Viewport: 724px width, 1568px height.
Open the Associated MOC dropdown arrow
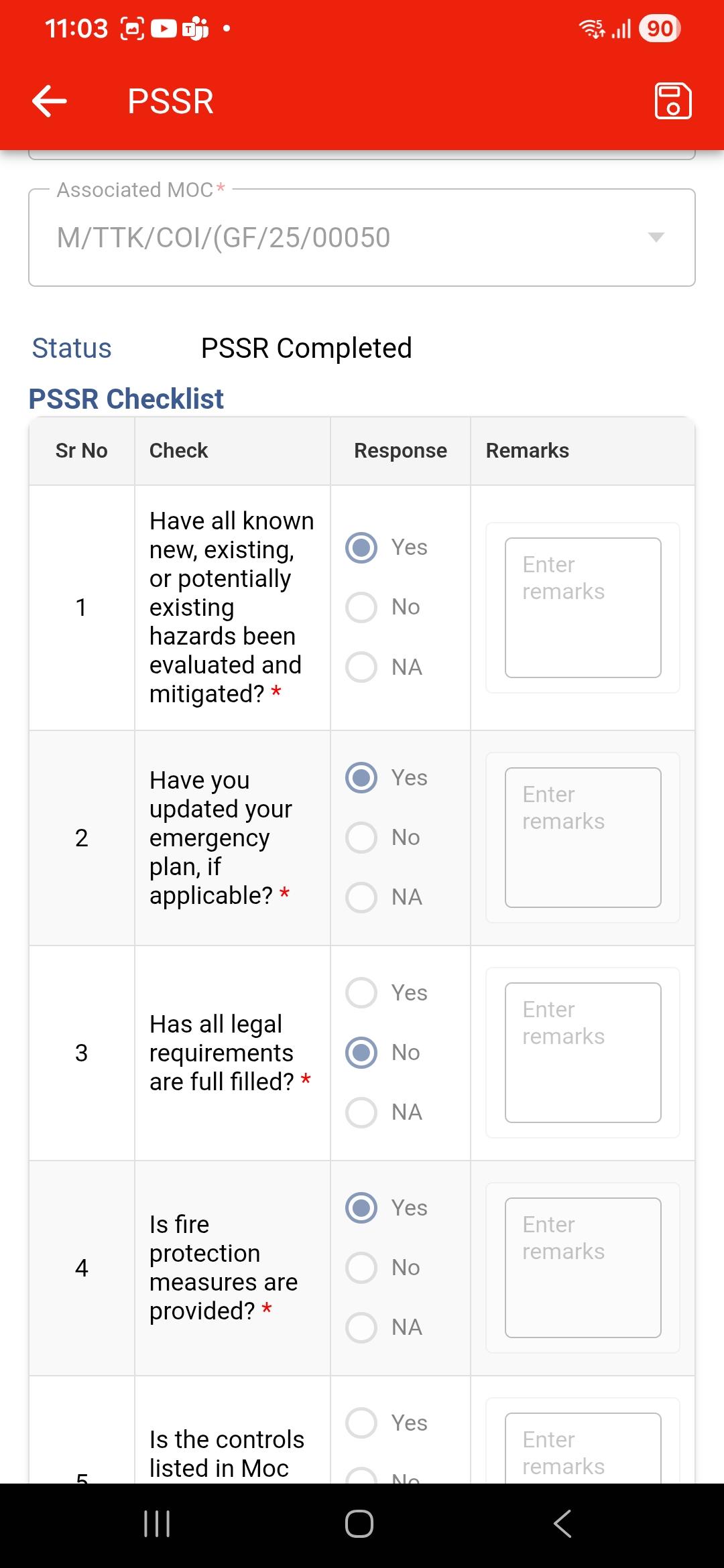coord(656,237)
